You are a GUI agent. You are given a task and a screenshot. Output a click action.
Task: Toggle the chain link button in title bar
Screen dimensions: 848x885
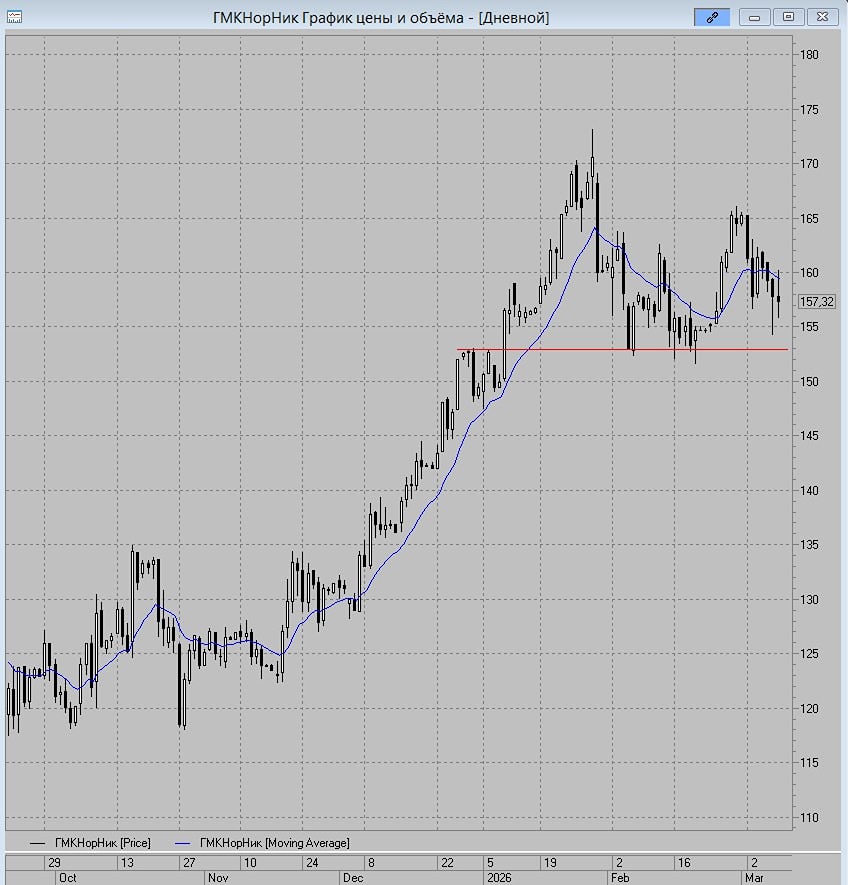point(712,17)
